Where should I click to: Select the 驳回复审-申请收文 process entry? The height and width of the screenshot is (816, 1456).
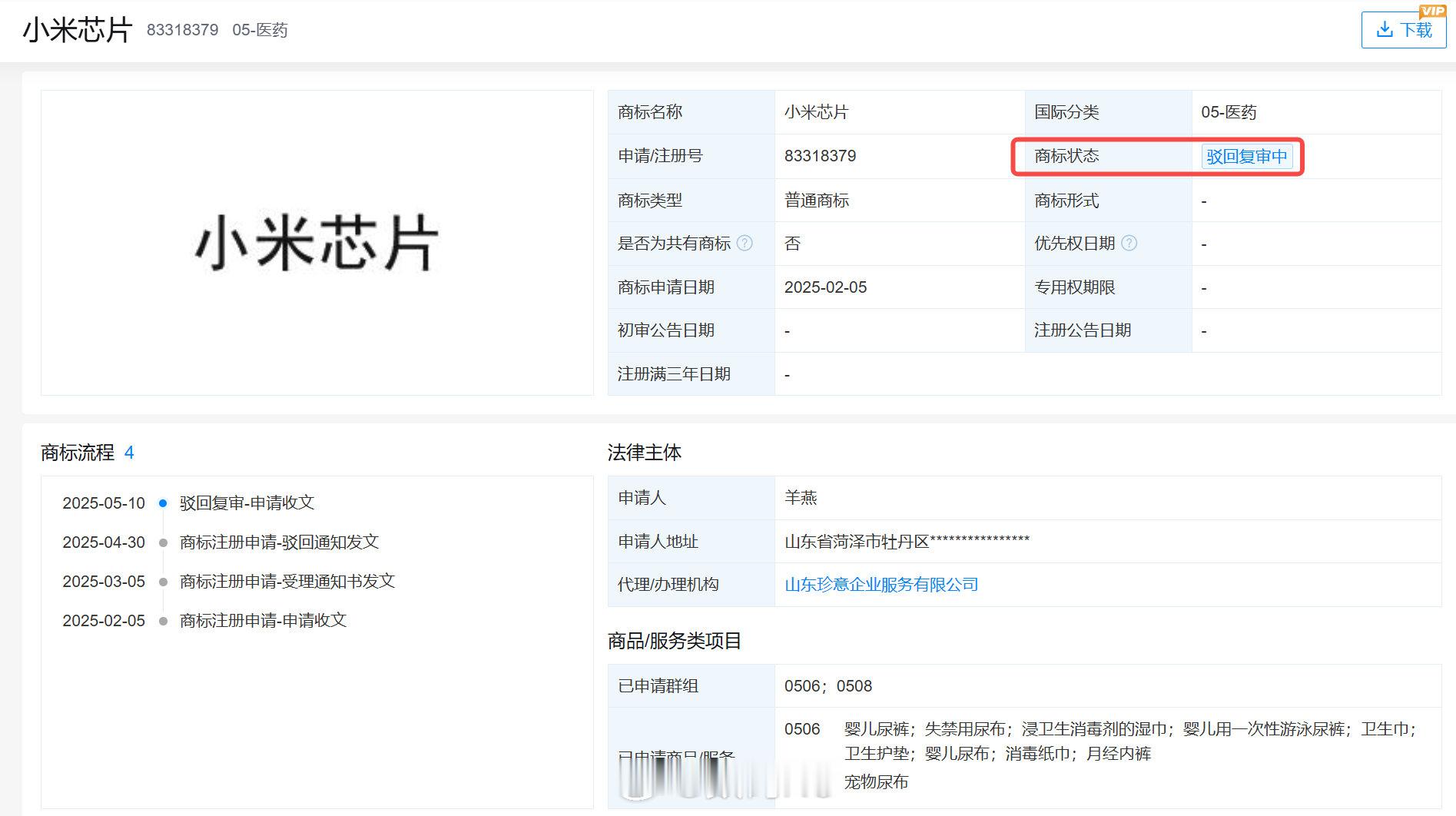(x=247, y=503)
